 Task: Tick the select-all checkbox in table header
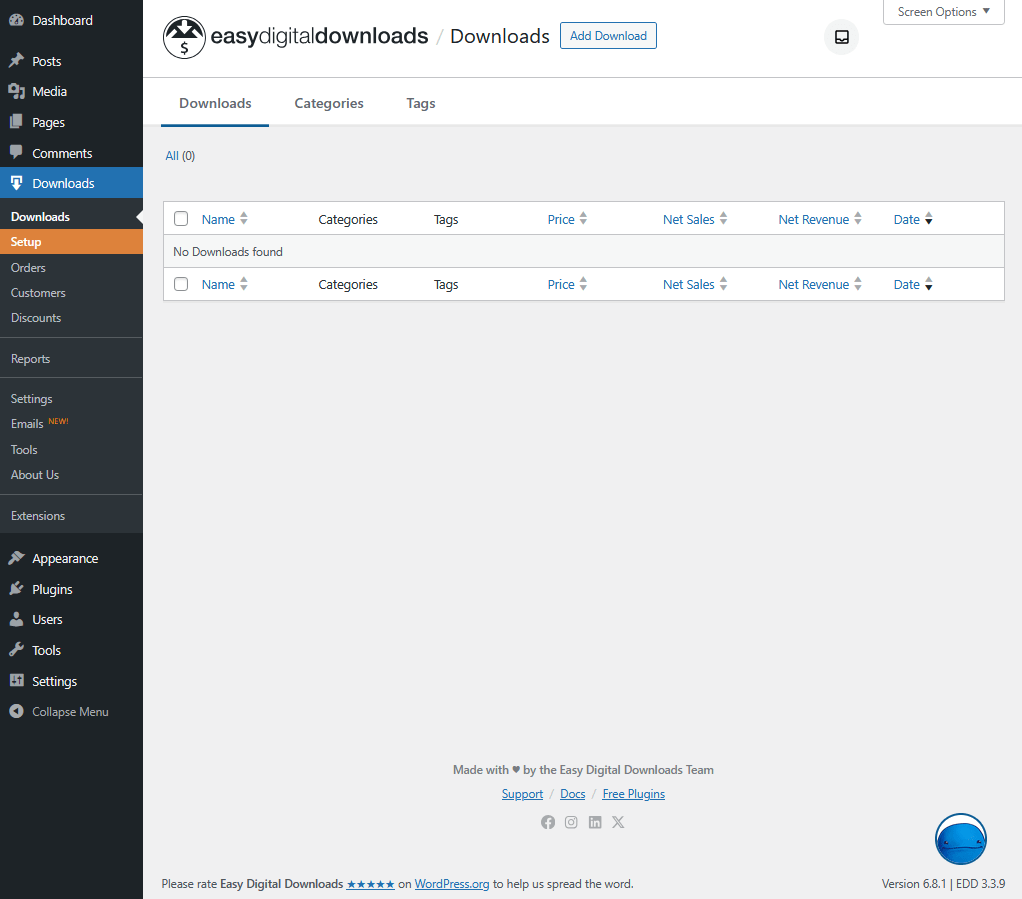coord(181,218)
